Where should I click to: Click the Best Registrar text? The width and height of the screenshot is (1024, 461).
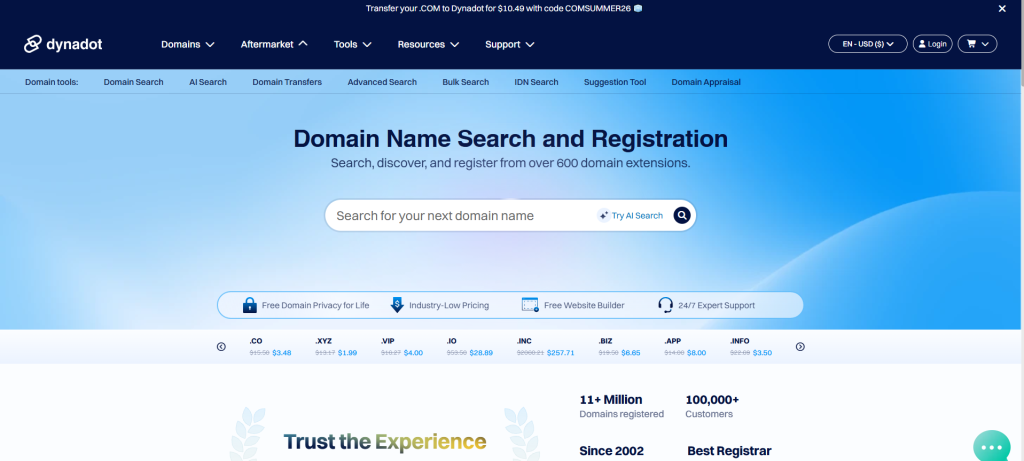[x=729, y=451]
